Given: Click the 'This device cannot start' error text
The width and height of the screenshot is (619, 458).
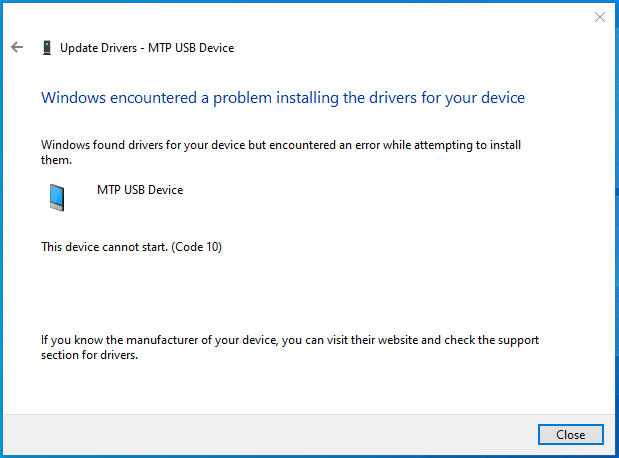Looking at the screenshot, I should click(x=105, y=247).
